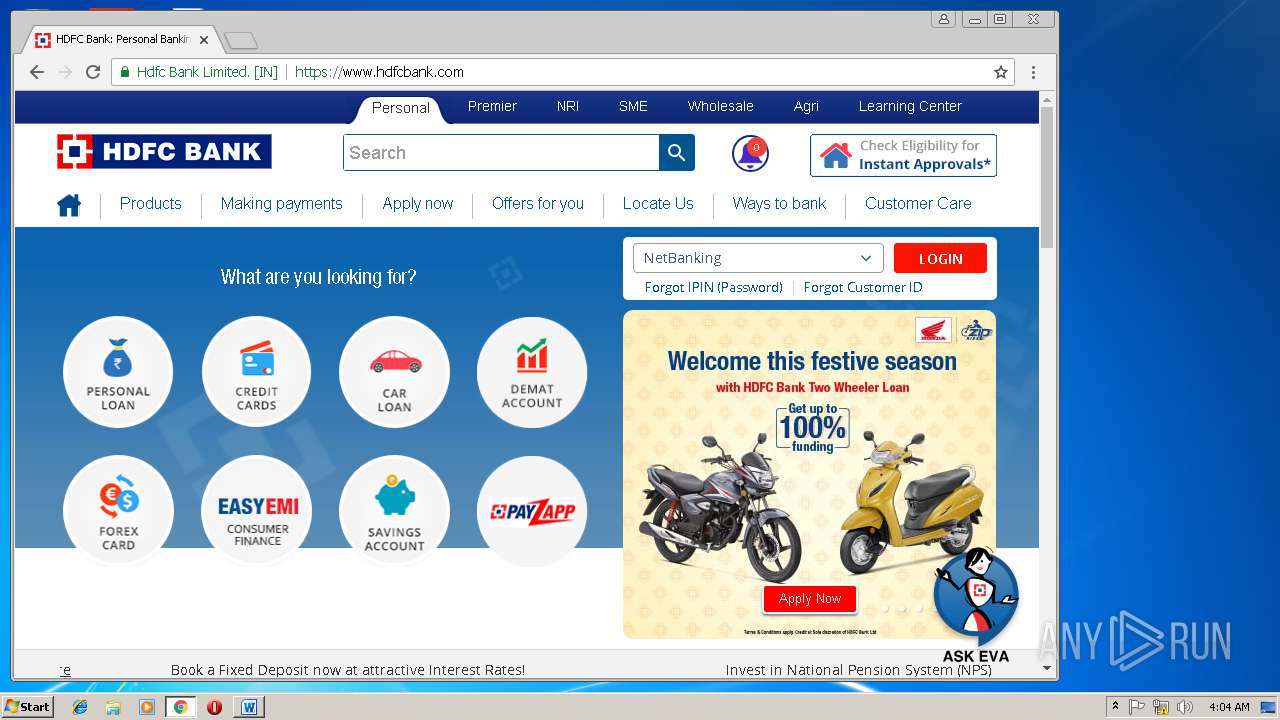
Task: Open the Offers for you menu
Action: 538,203
